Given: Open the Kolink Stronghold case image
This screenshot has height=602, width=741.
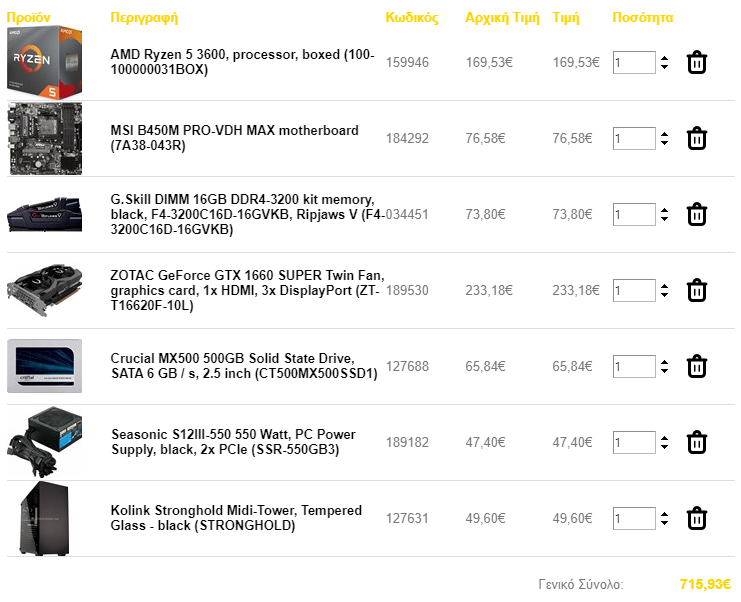Looking at the screenshot, I should (x=44, y=519).
